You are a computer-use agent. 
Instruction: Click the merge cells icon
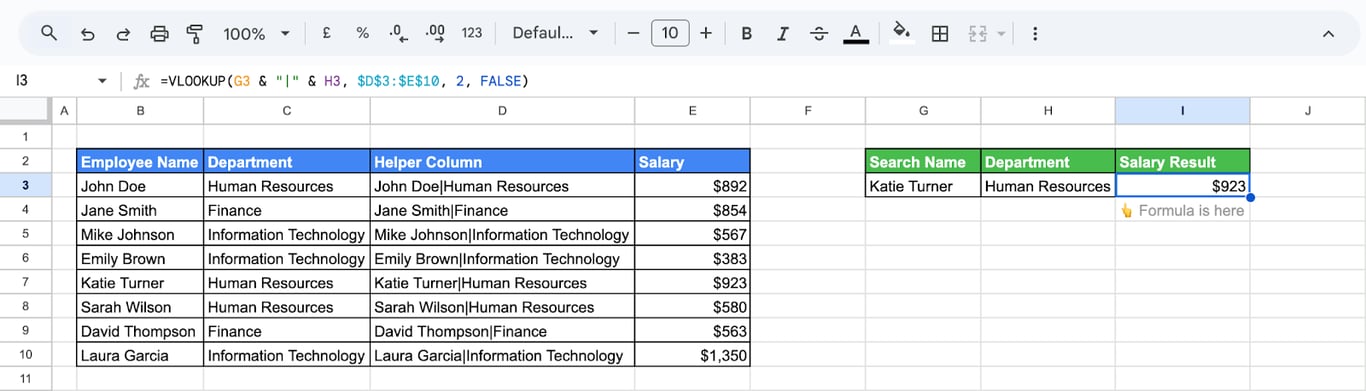pyautogui.click(x=977, y=33)
